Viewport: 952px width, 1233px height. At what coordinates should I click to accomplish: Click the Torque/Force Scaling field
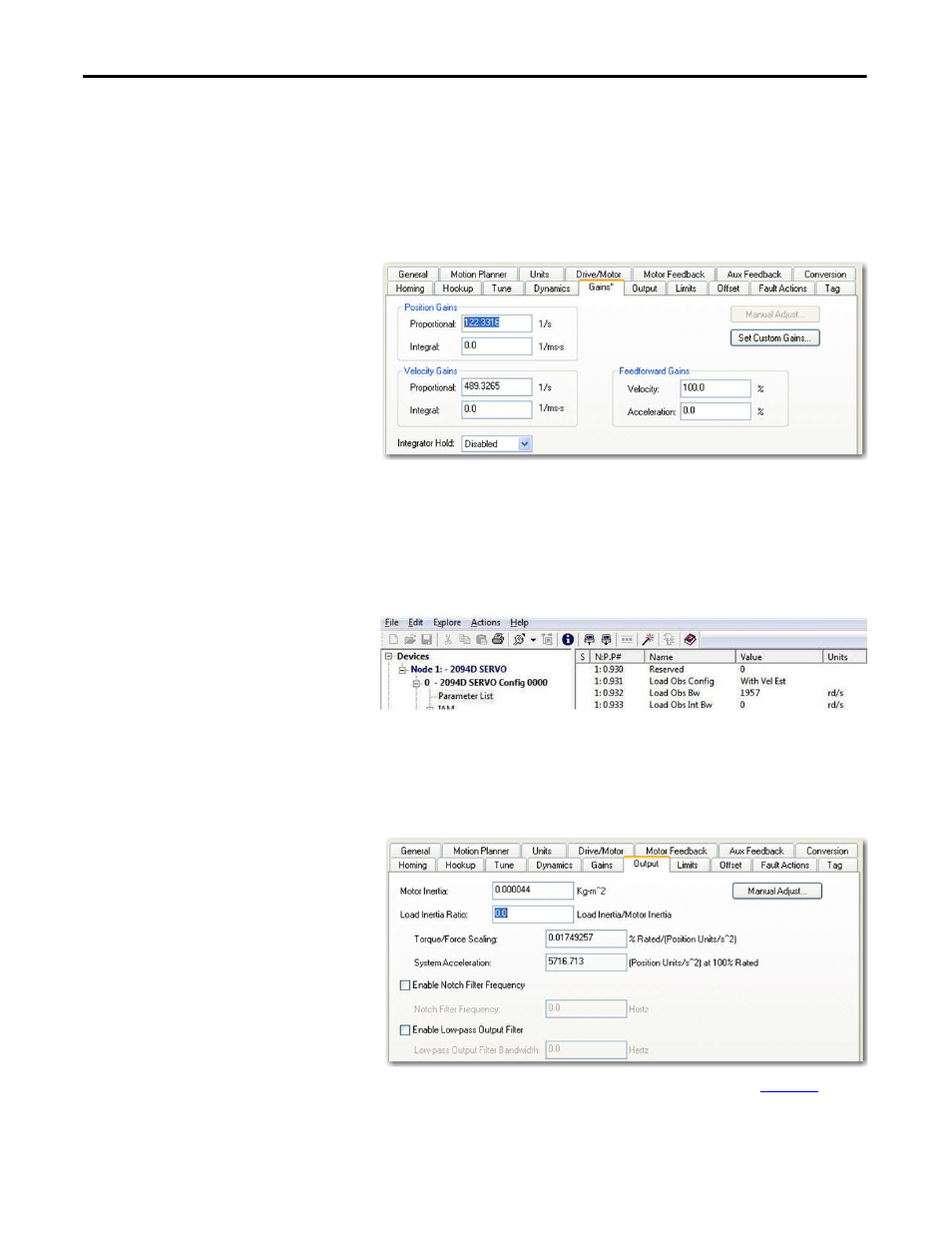(586, 938)
